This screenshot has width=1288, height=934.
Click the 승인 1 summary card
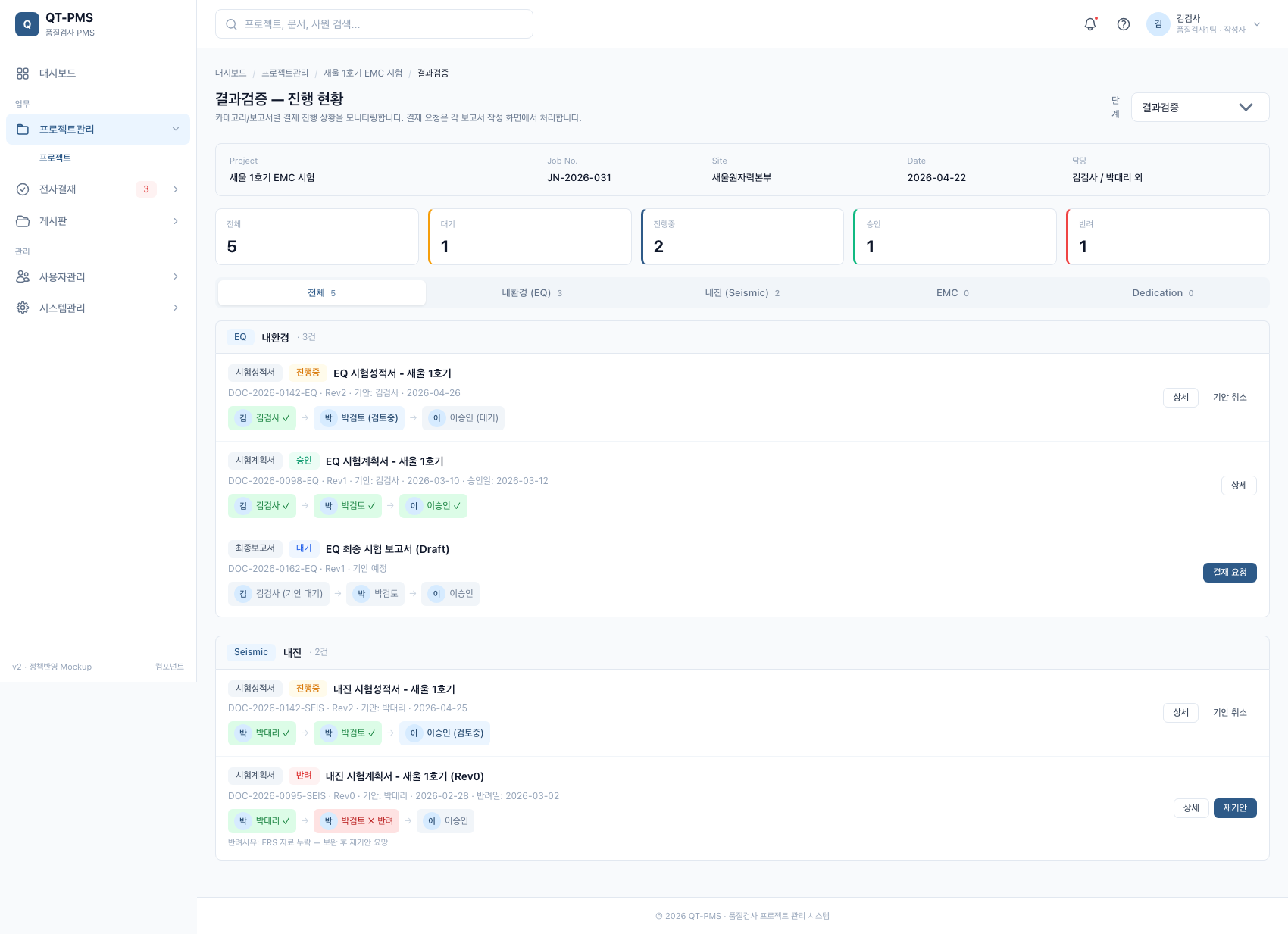coord(955,237)
